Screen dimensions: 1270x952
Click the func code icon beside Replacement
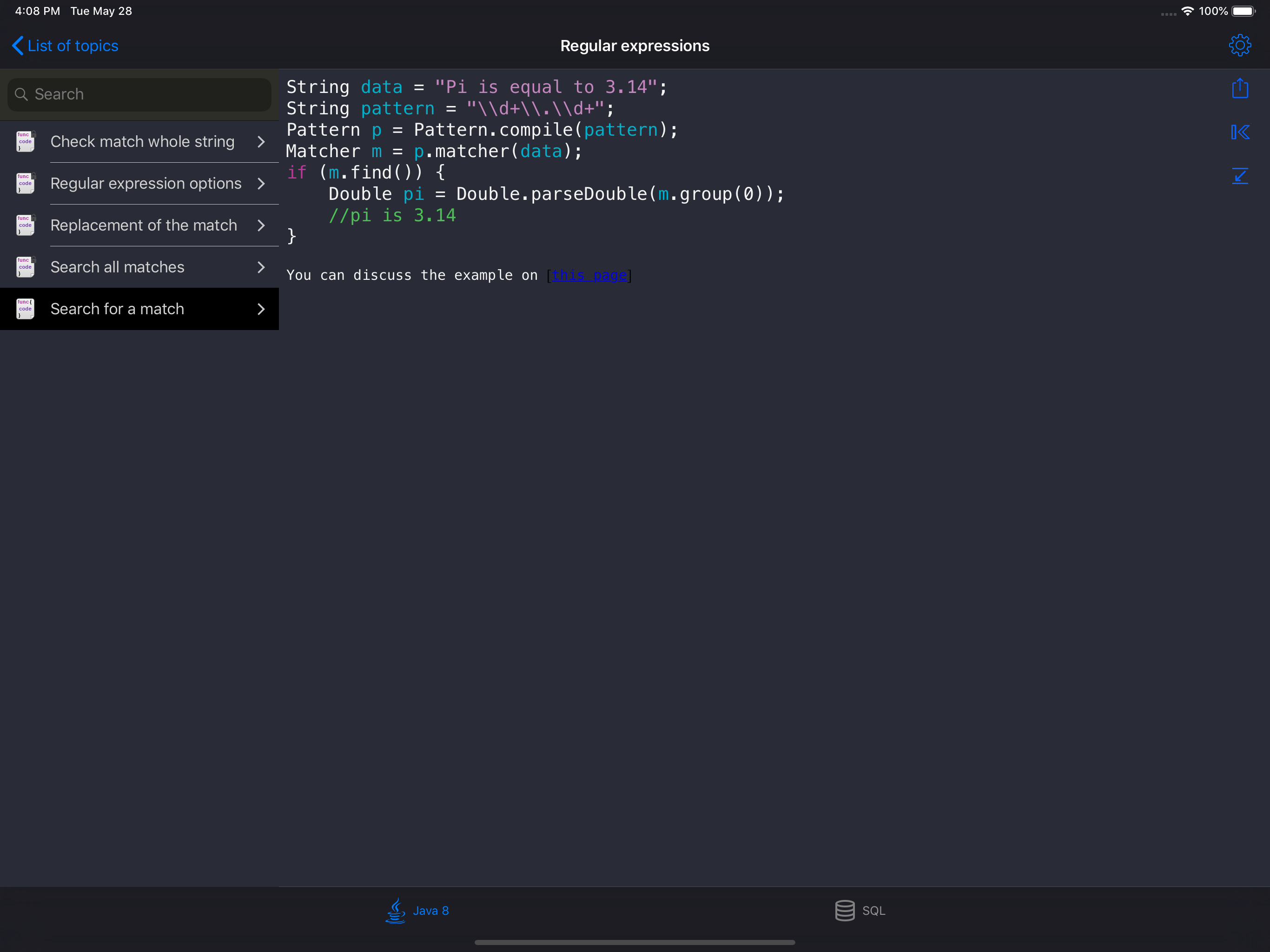point(25,225)
